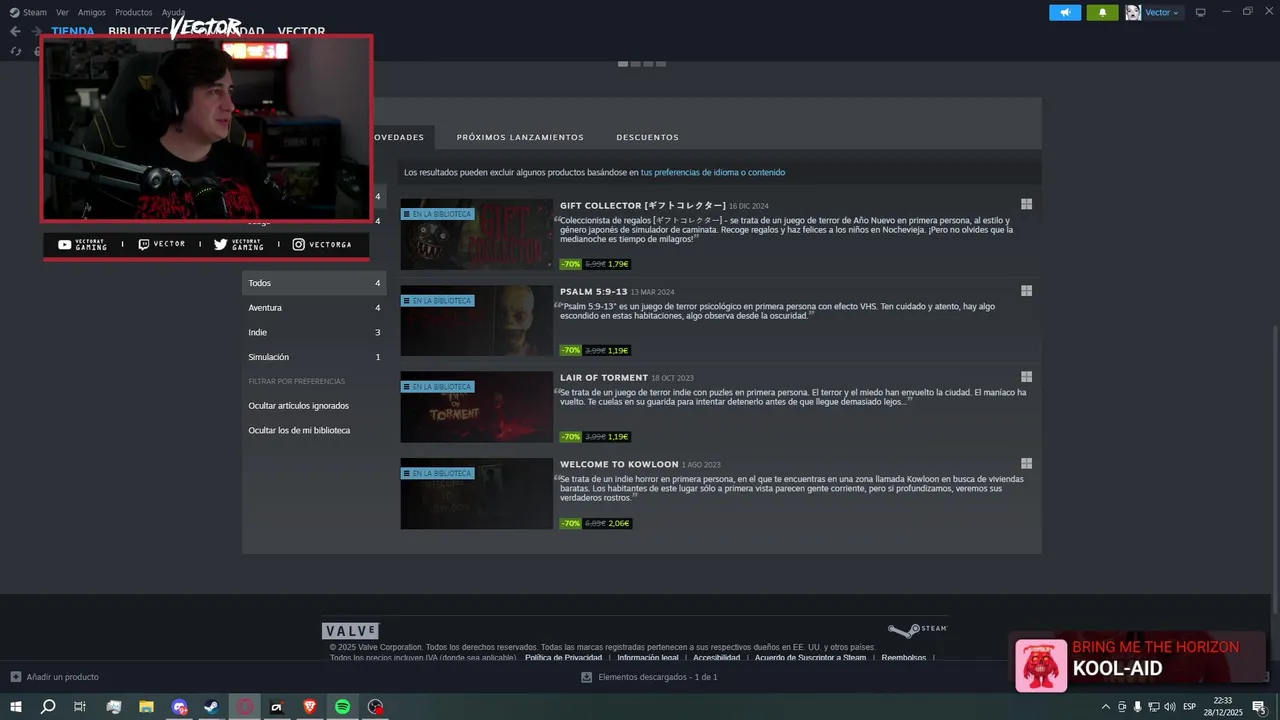Open Accesibilidad footer link
1280x720 pixels.
716,658
